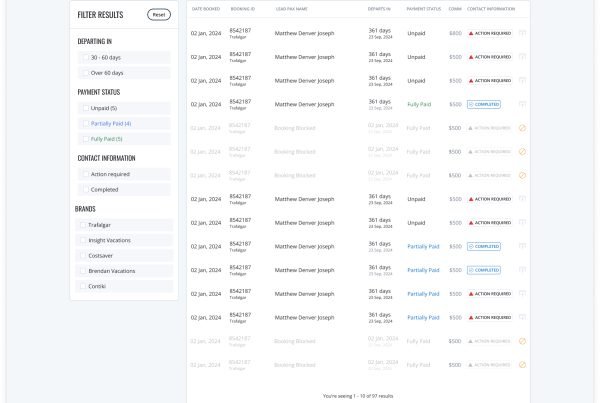Click the grey end icon in green Fully Paid row
Screen dimensions: 600x403
(522, 104)
